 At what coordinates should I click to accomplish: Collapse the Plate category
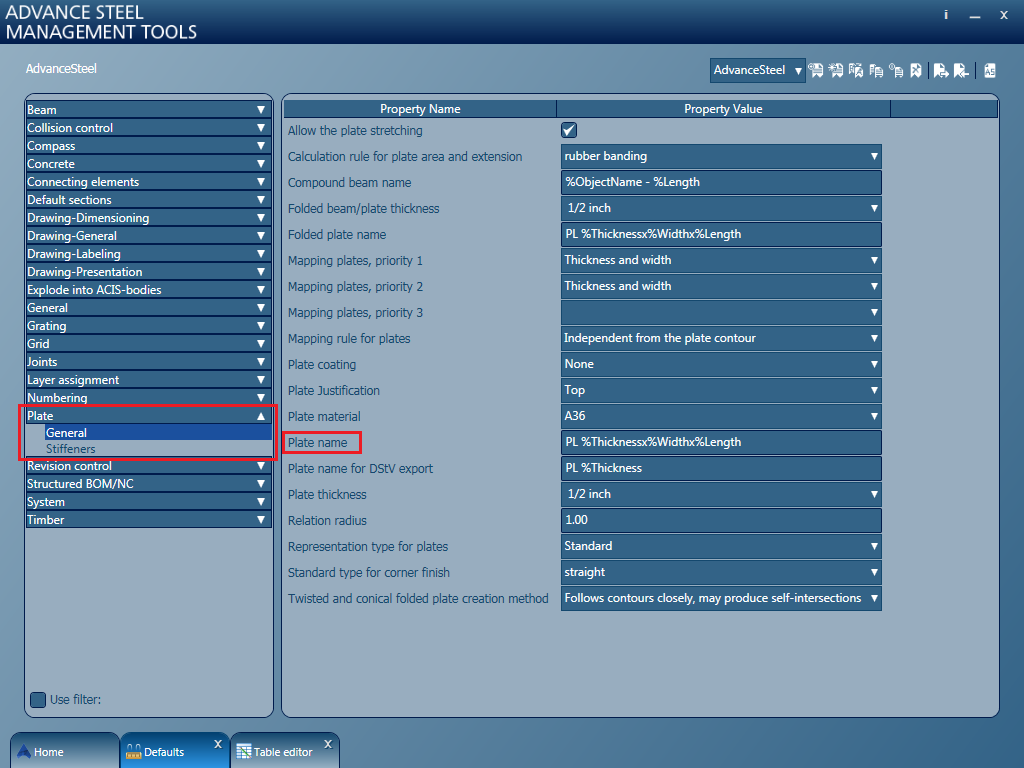(x=148, y=415)
